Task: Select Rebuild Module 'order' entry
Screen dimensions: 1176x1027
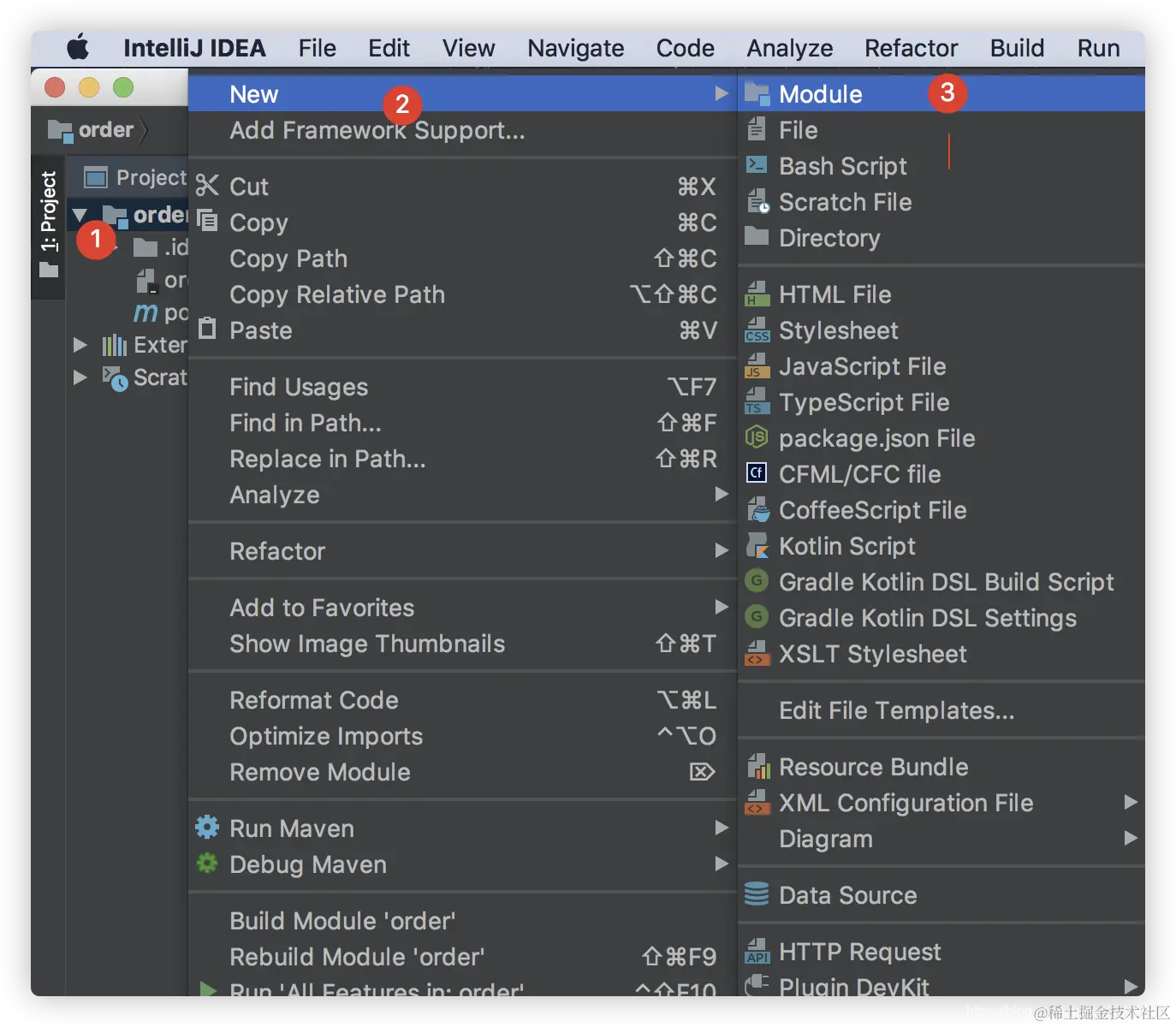Action: pyautogui.click(x=462, y=957)
